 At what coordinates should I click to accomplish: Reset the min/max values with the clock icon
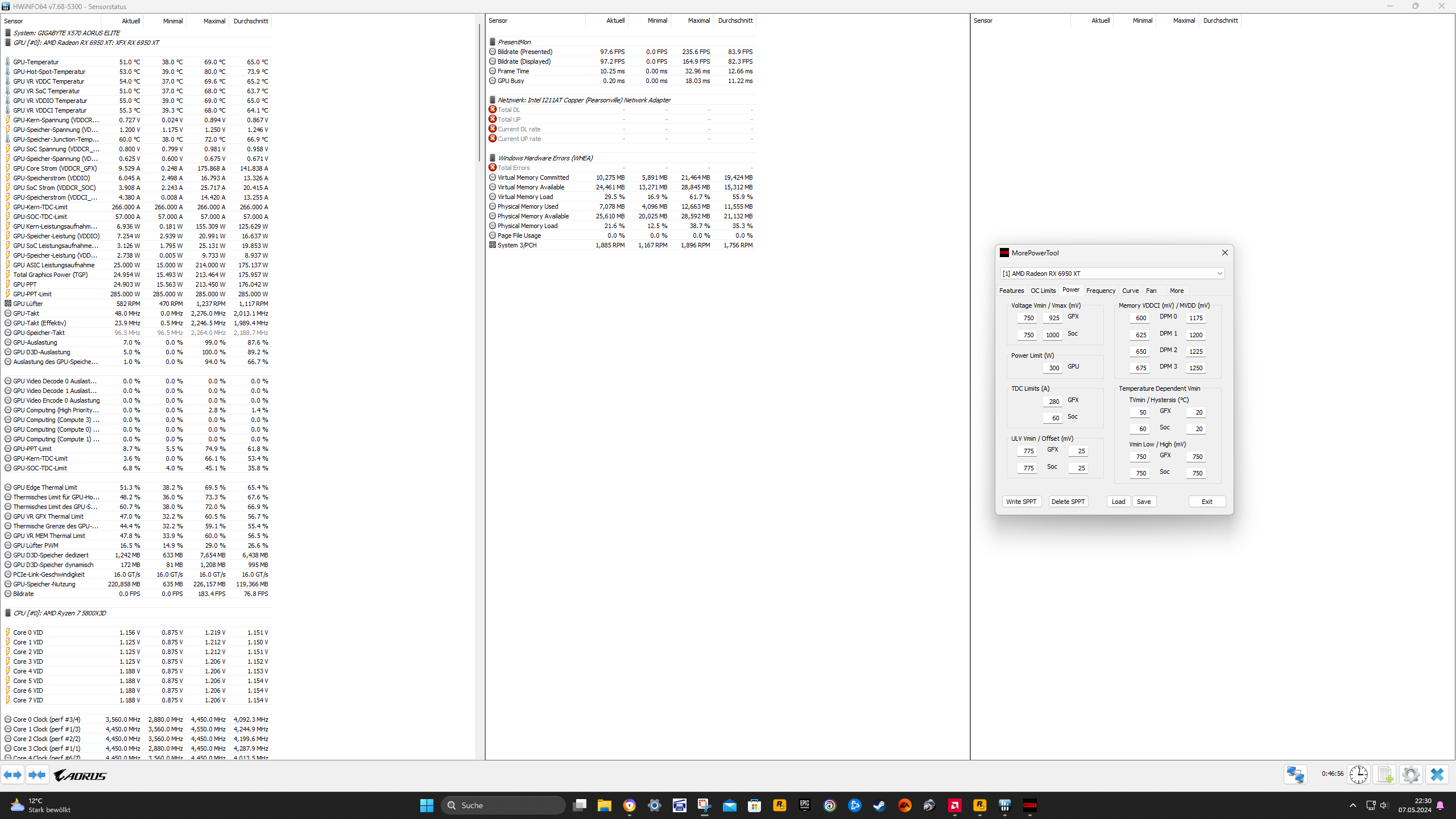pyautogui.click(x=1359, y=775)
